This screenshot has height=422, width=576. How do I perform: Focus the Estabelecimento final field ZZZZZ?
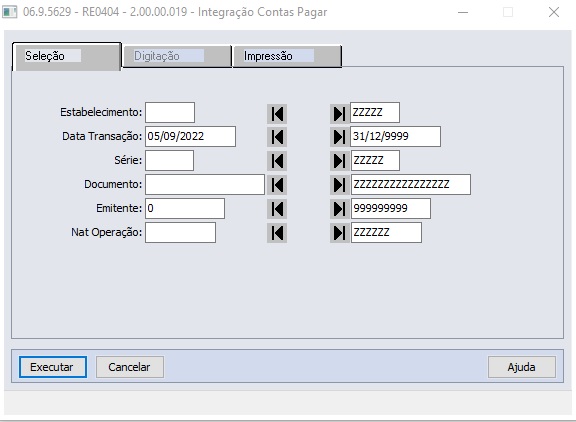tap(375, 112)
